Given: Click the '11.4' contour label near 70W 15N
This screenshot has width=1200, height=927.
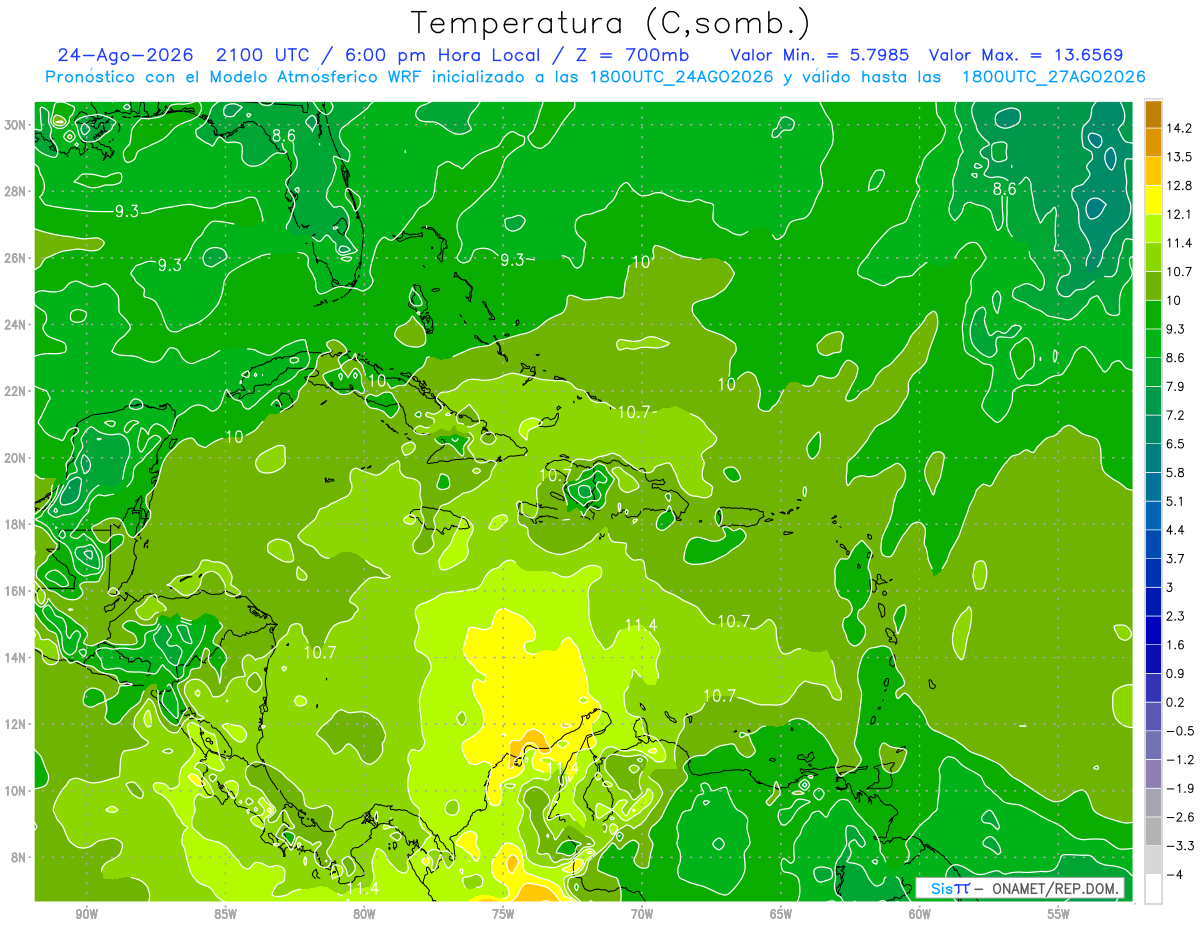Looking at the screenshot, I should tap(641, 625).
